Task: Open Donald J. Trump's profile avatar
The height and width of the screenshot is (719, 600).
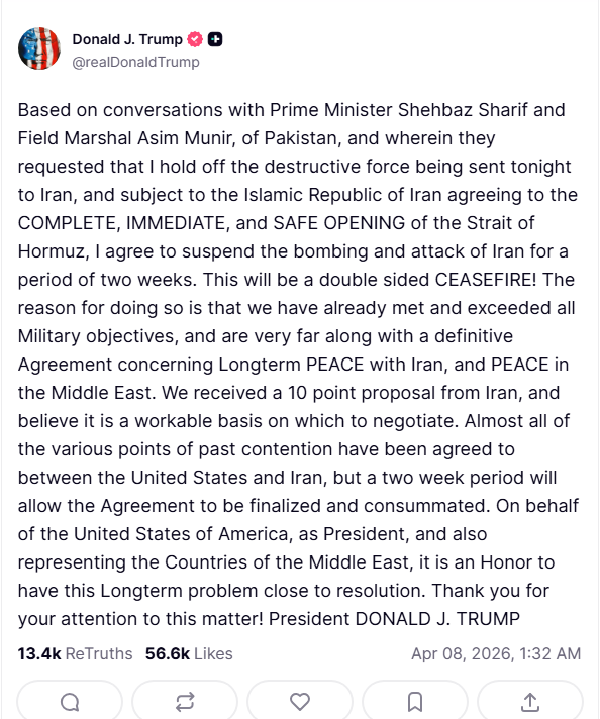Action: [39, 49]
